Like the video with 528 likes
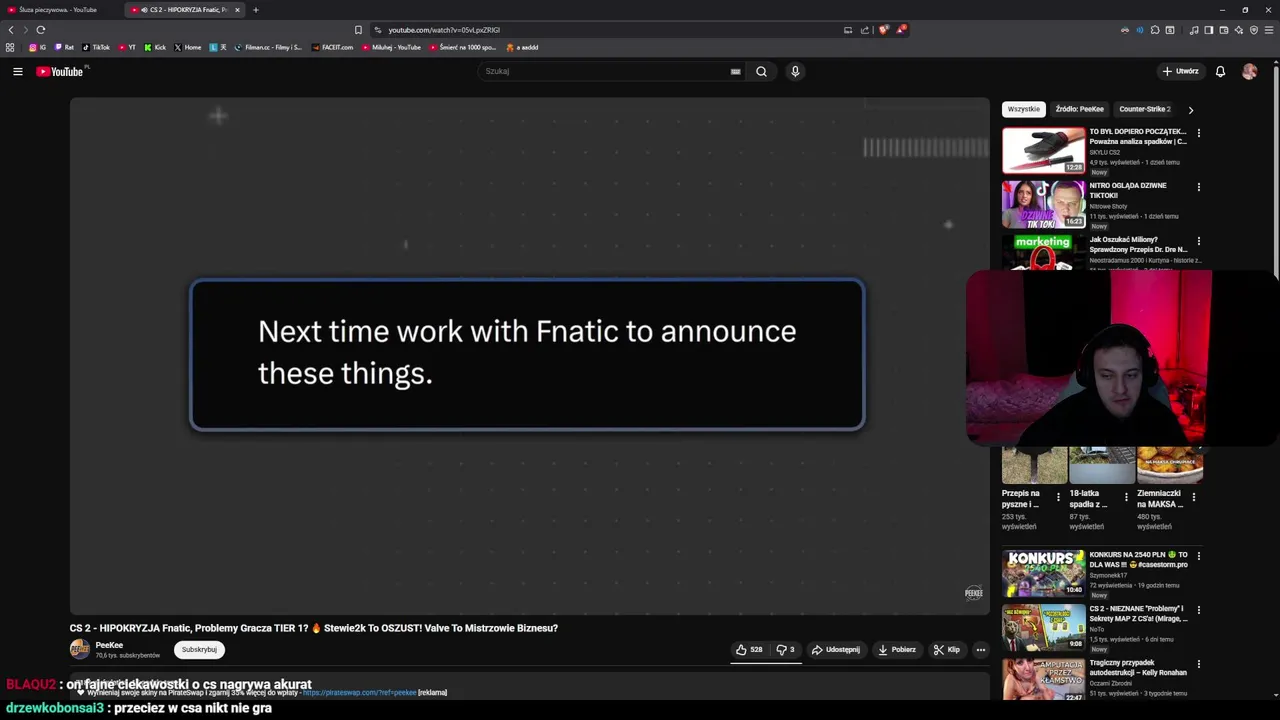This screenshot has height=720, width=1280. 749,650
